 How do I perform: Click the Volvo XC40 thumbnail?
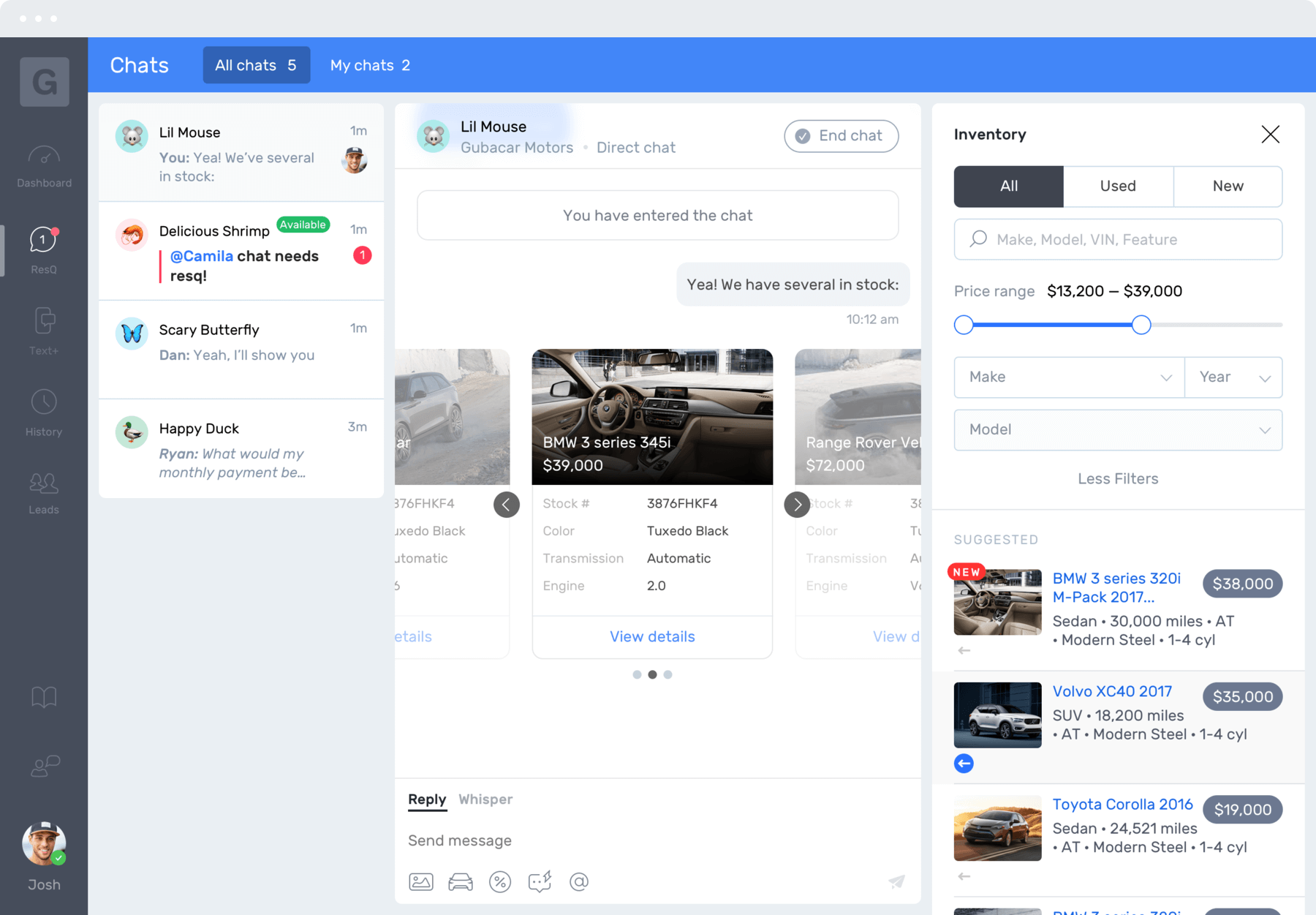(x=997, y=715)
